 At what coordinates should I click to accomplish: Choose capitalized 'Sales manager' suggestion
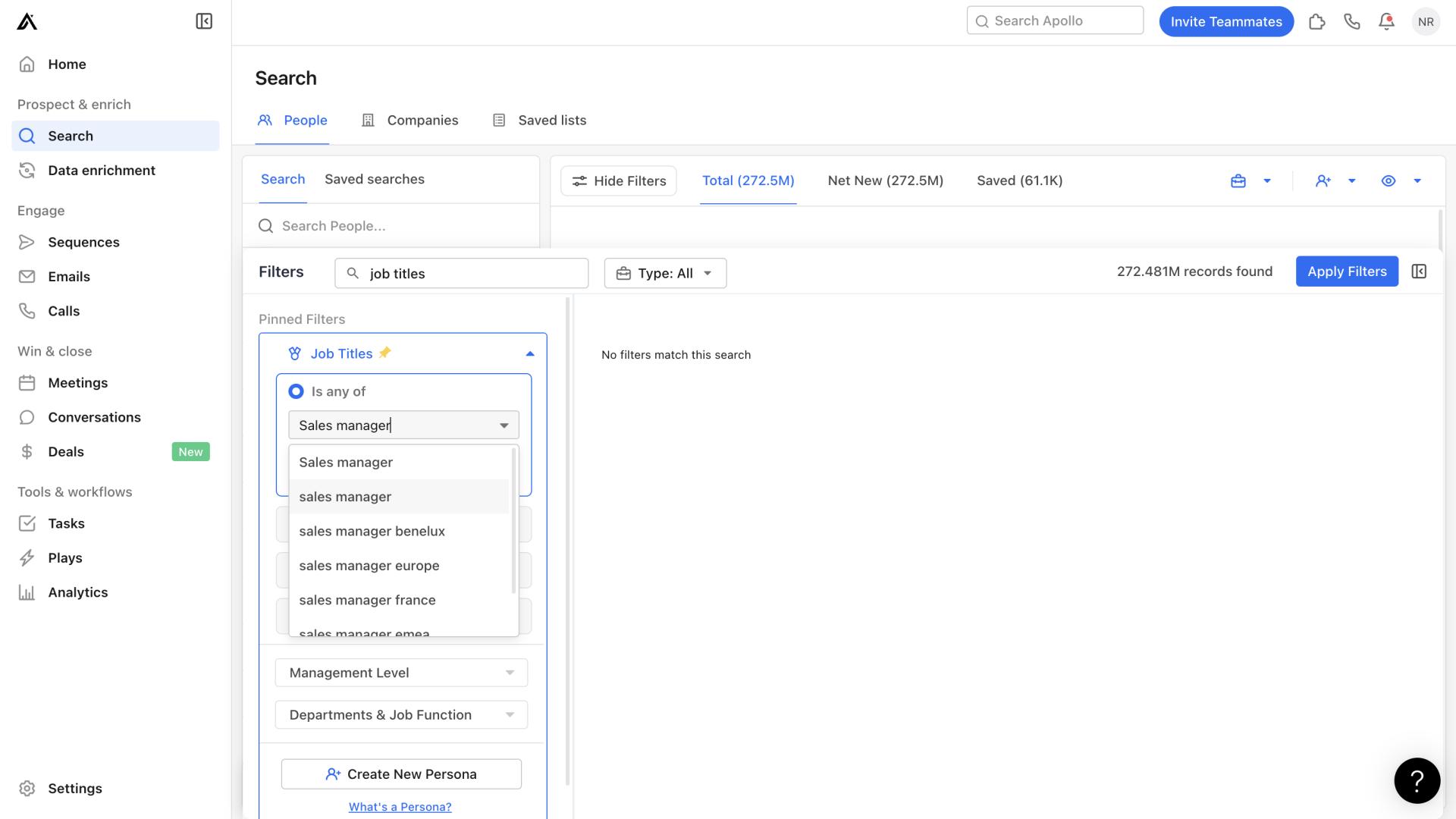399,463
